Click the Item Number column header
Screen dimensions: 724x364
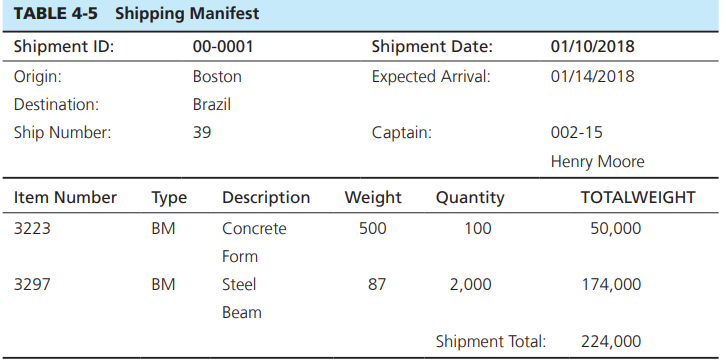pos(65,198)
